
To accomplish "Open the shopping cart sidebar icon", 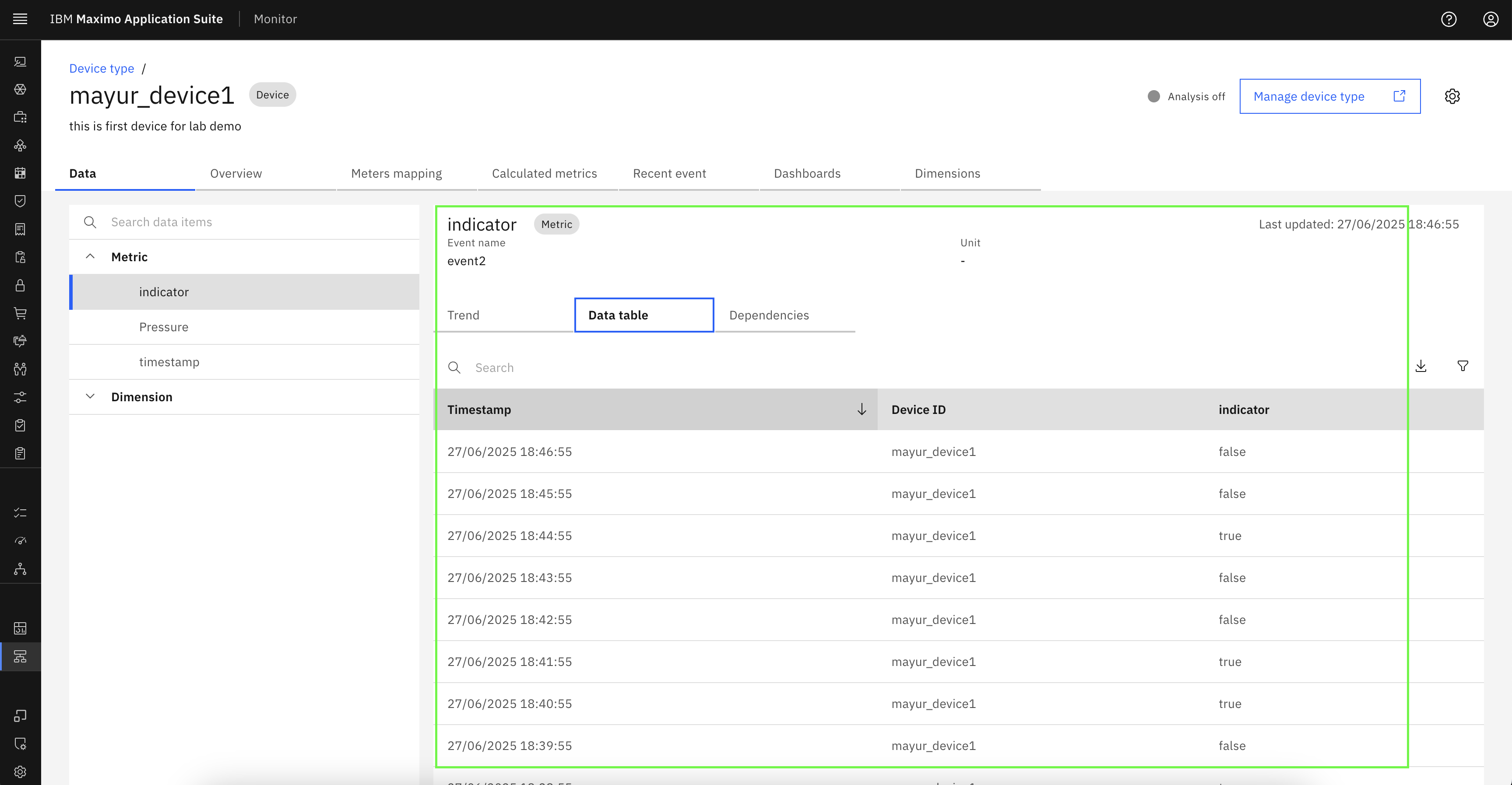I will (20, 313).
